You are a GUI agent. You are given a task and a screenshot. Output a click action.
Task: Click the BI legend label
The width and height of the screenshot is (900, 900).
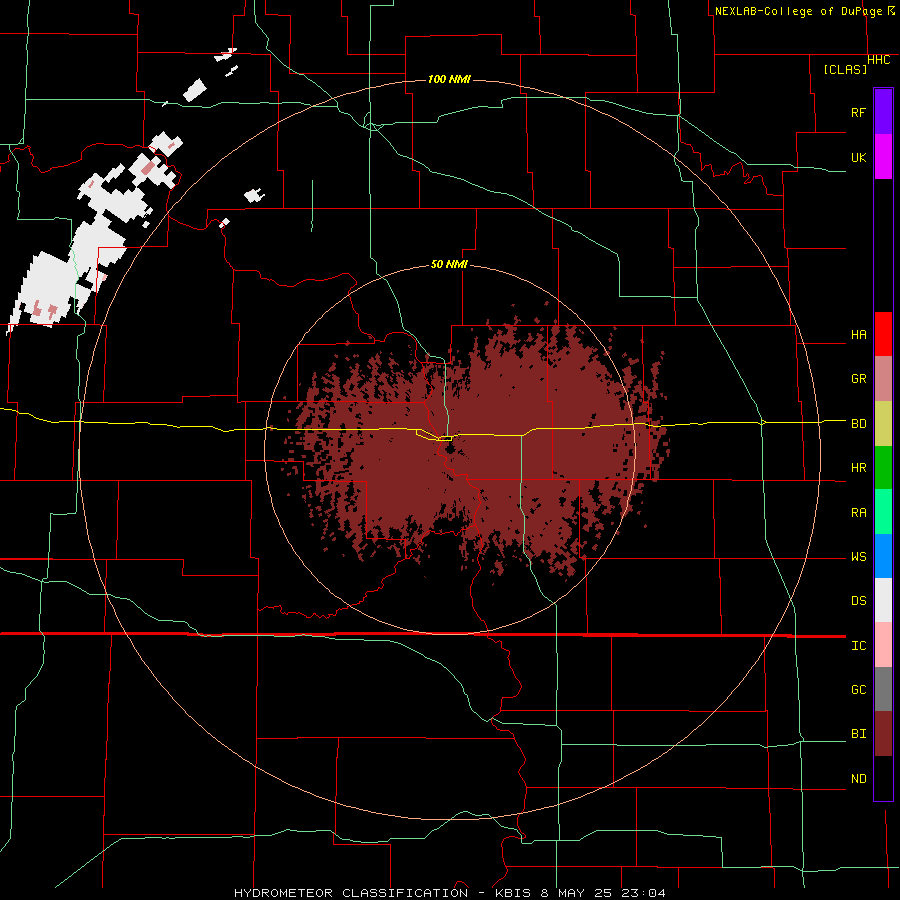[x=858, y=734]
